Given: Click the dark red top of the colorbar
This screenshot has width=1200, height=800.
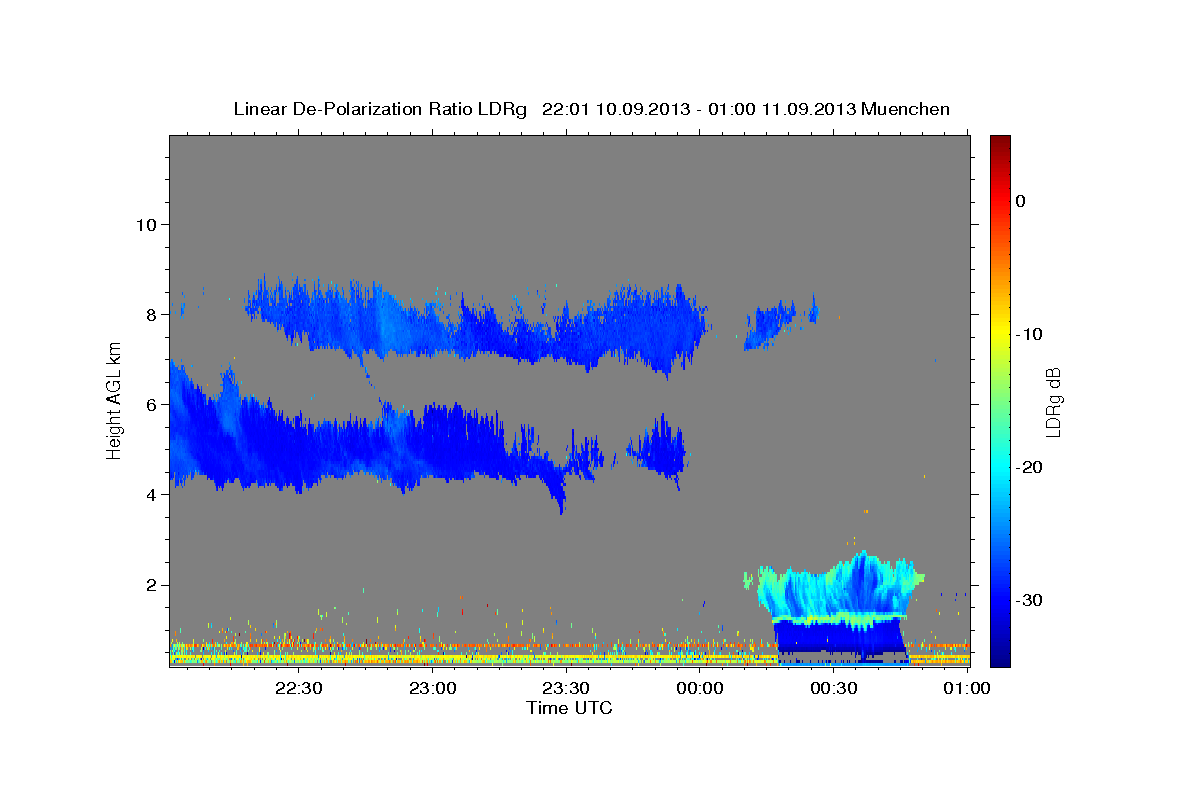Looking at the screenshot, I should 1000,143.
